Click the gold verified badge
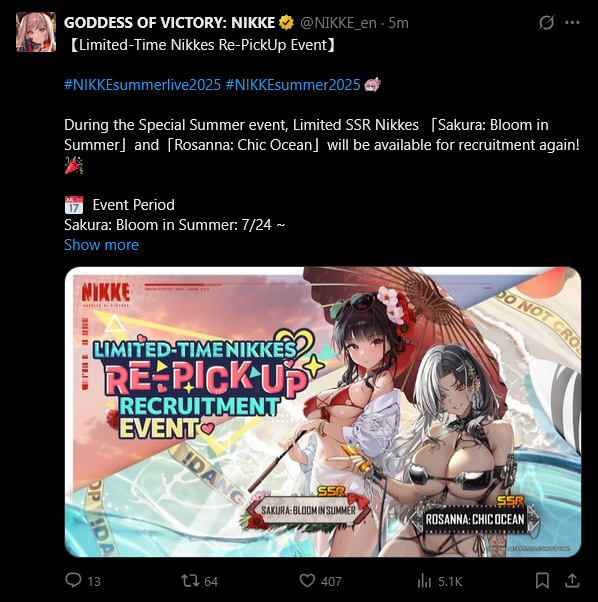The image size is (598, 602). (x=286, y=23)
